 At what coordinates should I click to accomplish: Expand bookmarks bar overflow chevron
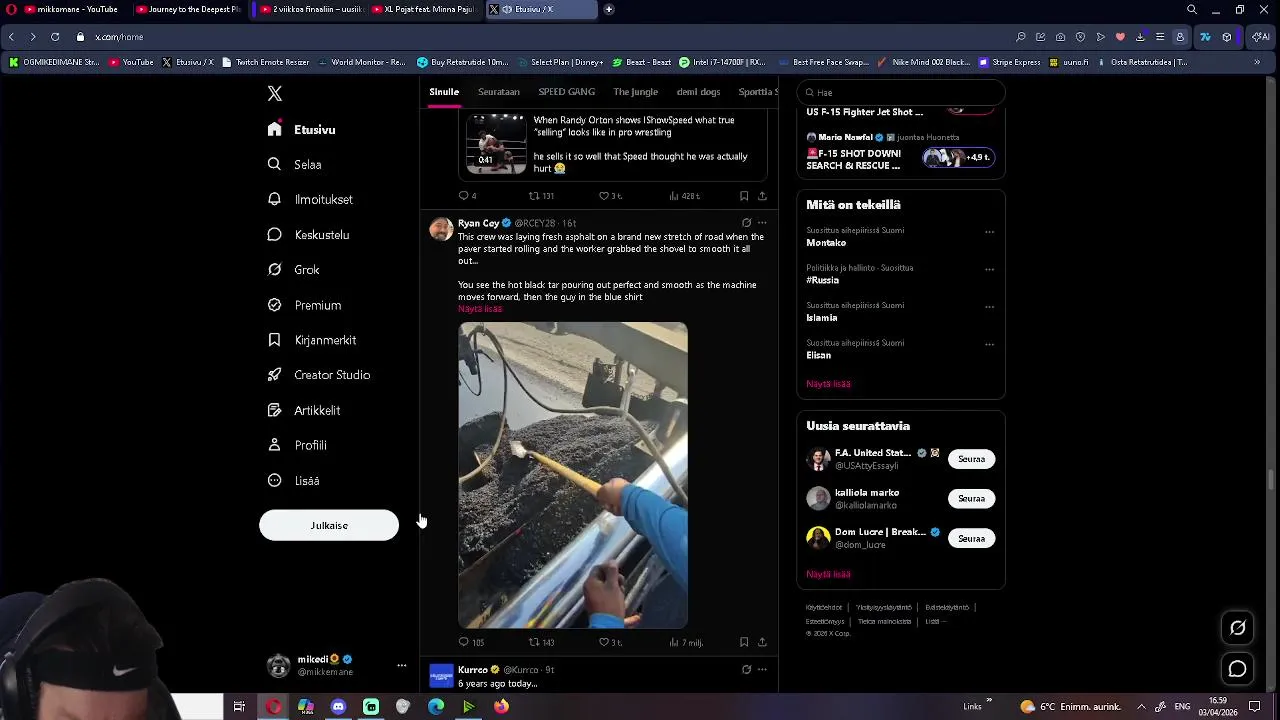click(x=1257, y=62)
